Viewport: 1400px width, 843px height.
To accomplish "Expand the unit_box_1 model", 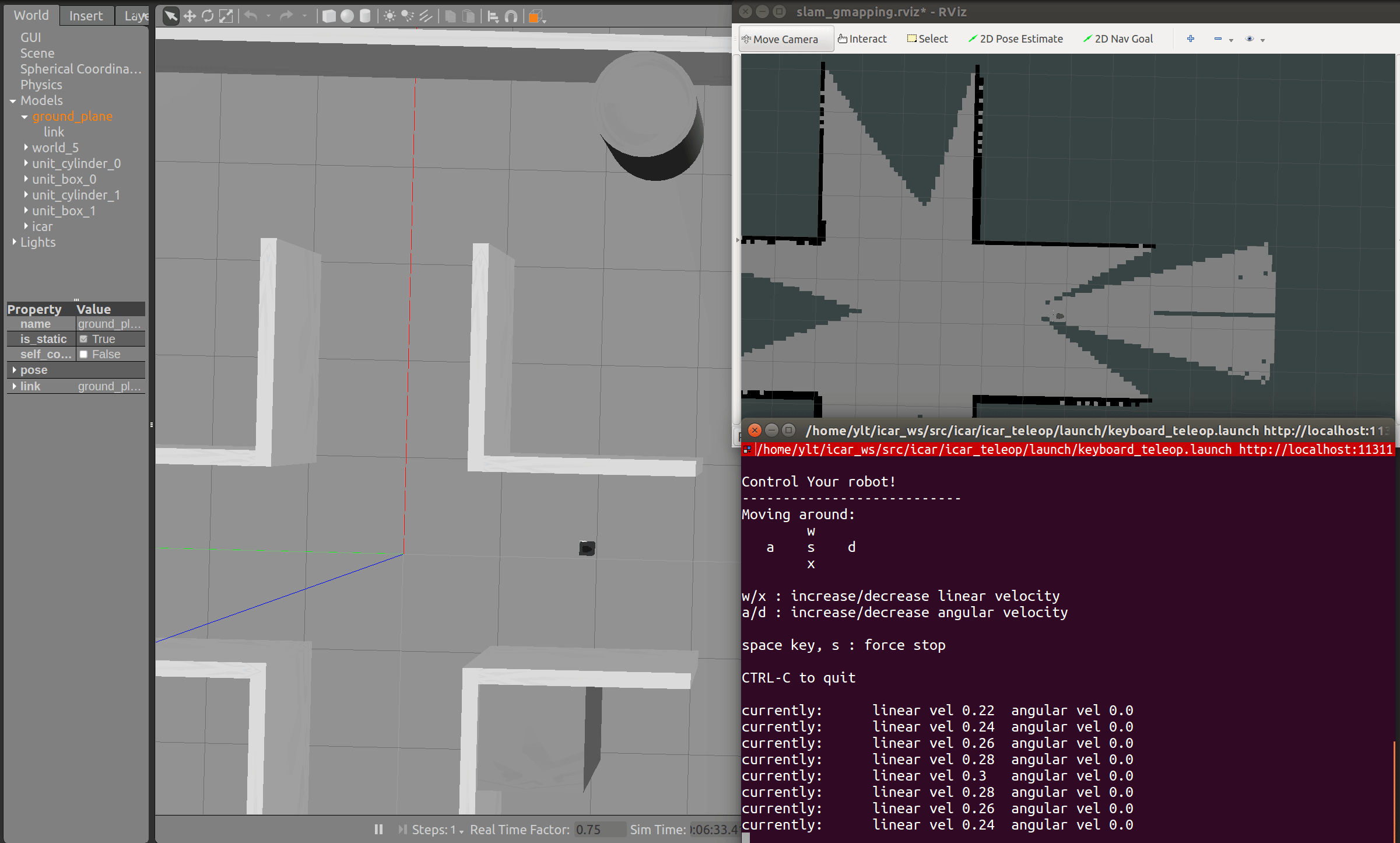I will point(26,211).
